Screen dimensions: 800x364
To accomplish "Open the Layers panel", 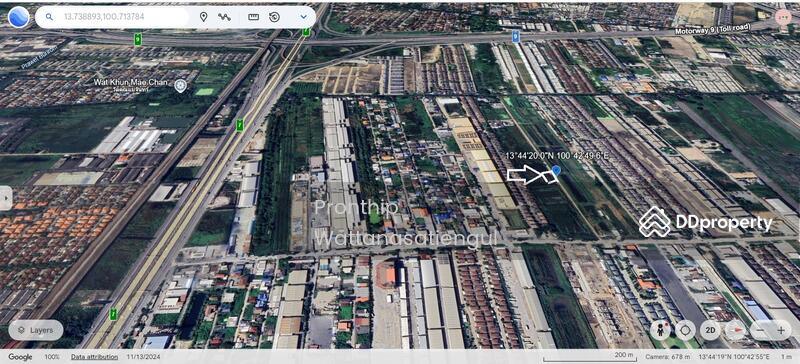I will tap(36, 330).
